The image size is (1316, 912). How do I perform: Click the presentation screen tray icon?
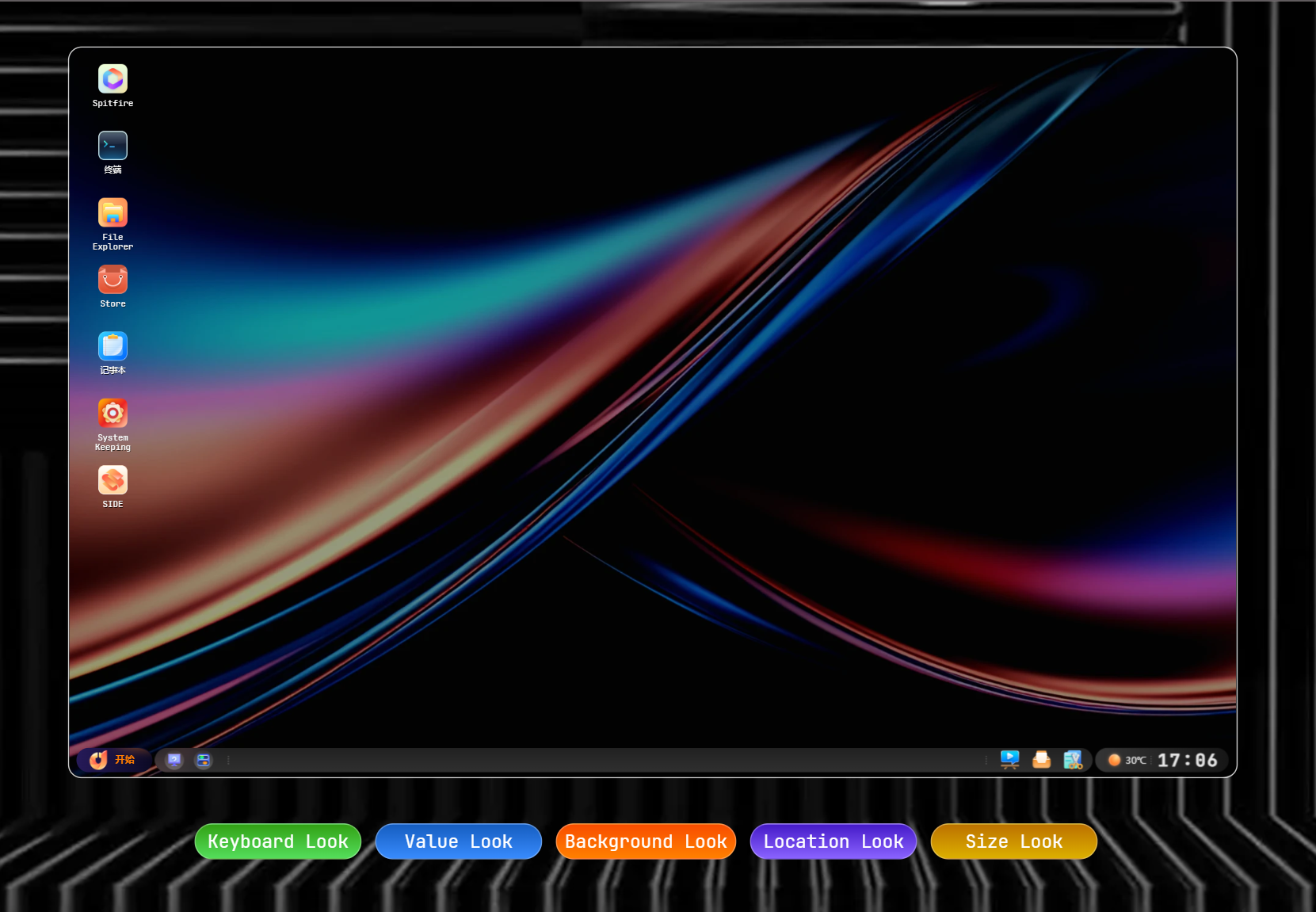[1009, 760]
